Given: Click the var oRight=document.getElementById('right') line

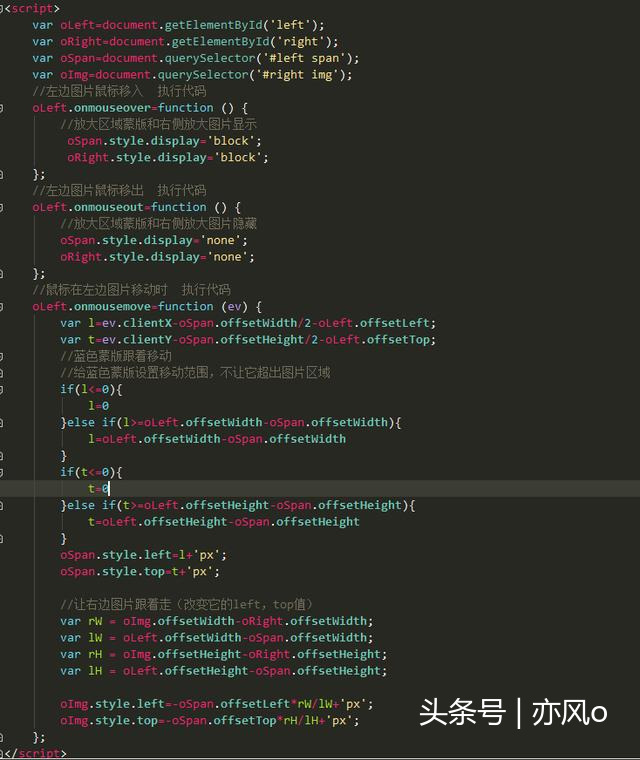Looking at the screenshot, I should (185, 42).
